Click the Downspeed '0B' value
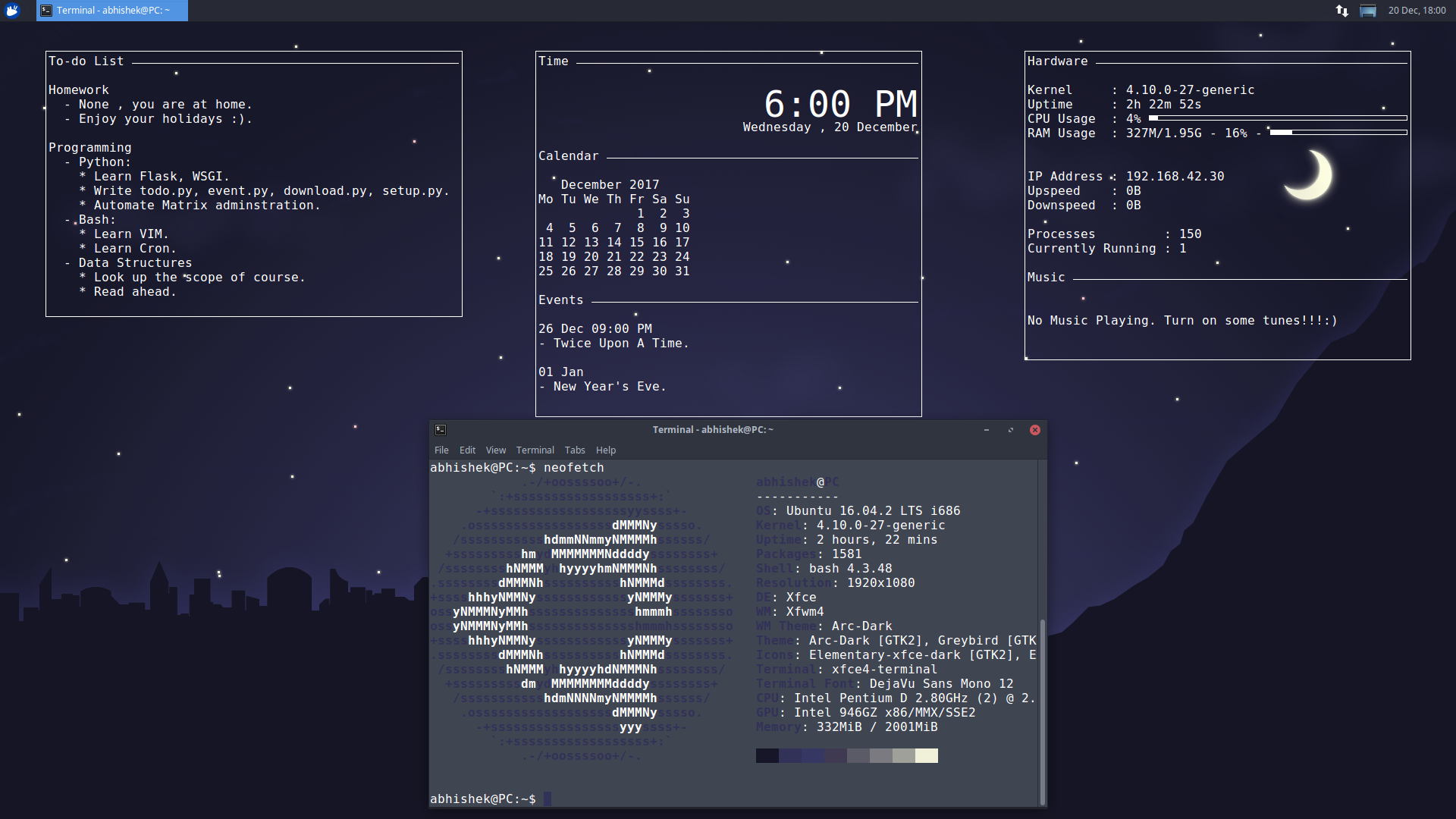 coord(1133,206)
